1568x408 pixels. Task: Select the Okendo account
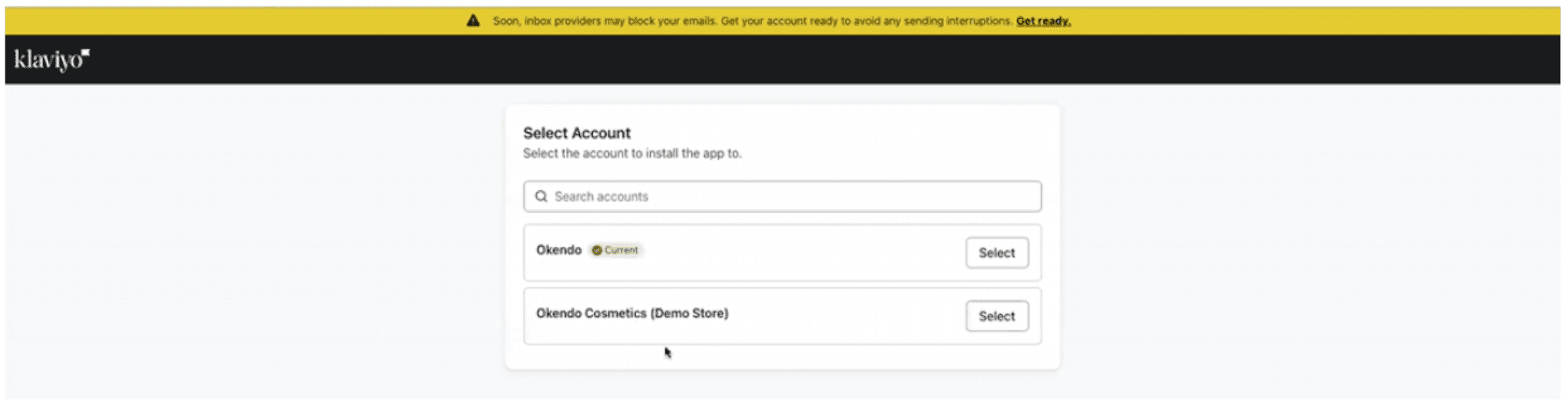(996, 253)
